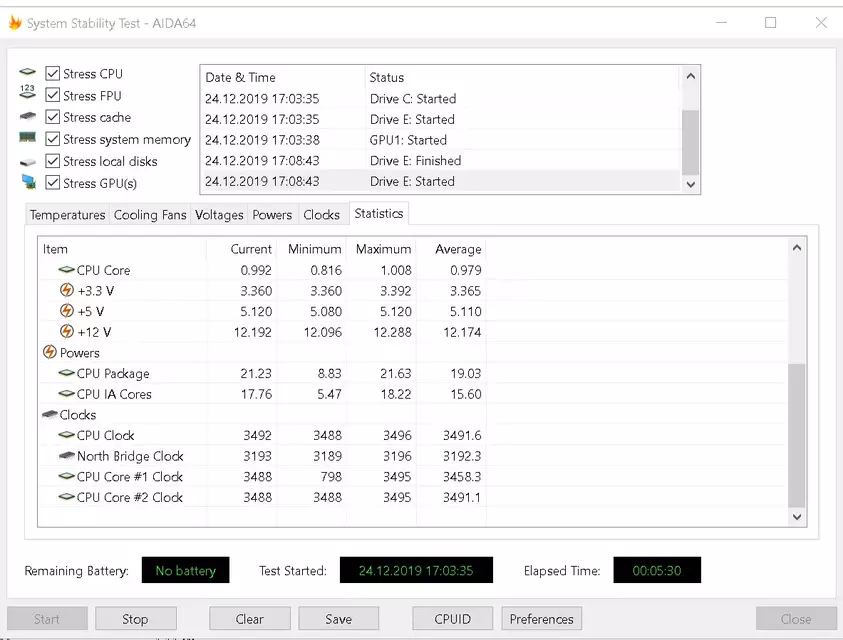The height and width of the screenshot is (640, 843).
Task: Click the Status column header in log
Action: [523, 77]
